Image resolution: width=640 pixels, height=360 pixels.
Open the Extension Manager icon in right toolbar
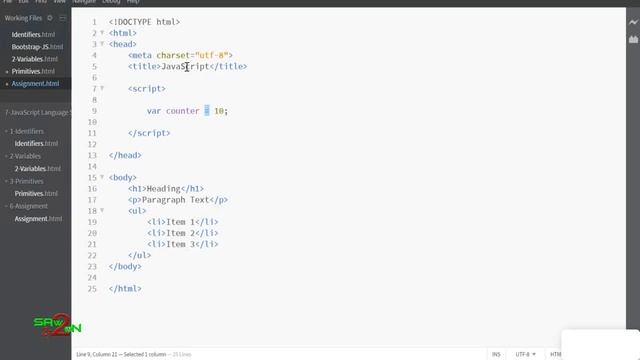(633, 40)
